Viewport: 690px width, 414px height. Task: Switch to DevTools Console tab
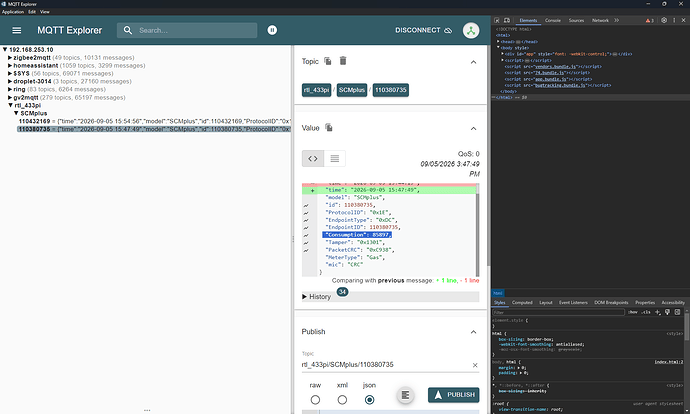pyautogui.click(x=553, y=20)
